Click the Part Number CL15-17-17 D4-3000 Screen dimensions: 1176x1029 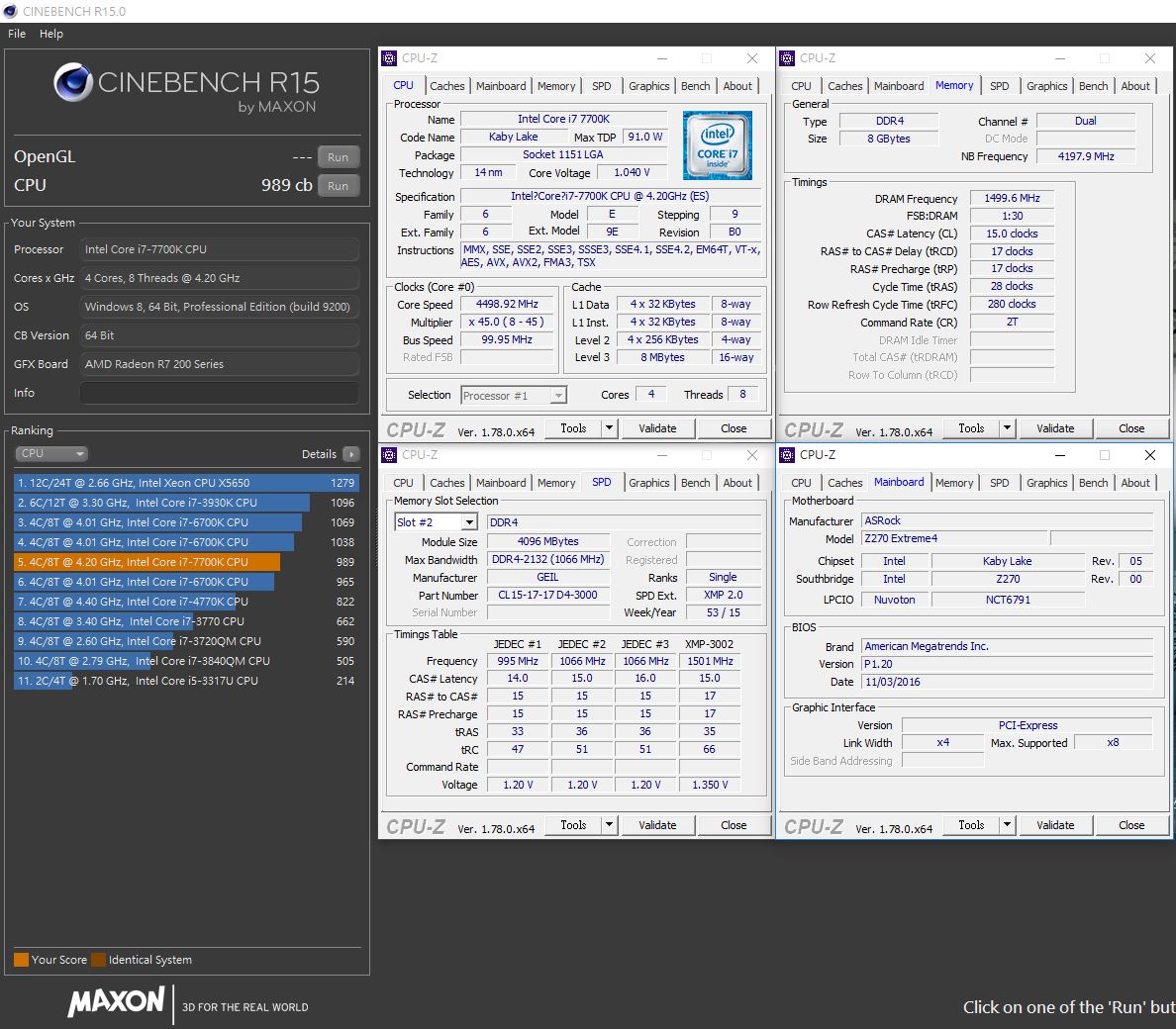click(x=547, y=595)
